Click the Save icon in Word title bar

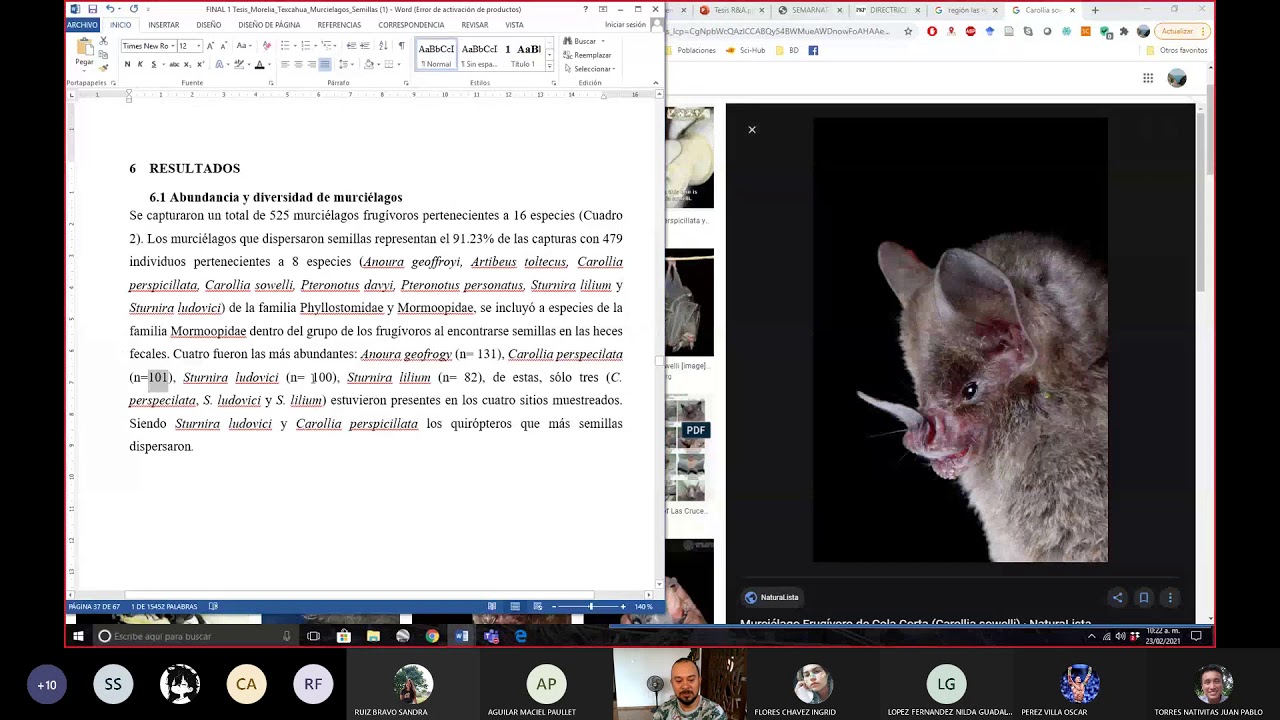click(91, 9)
